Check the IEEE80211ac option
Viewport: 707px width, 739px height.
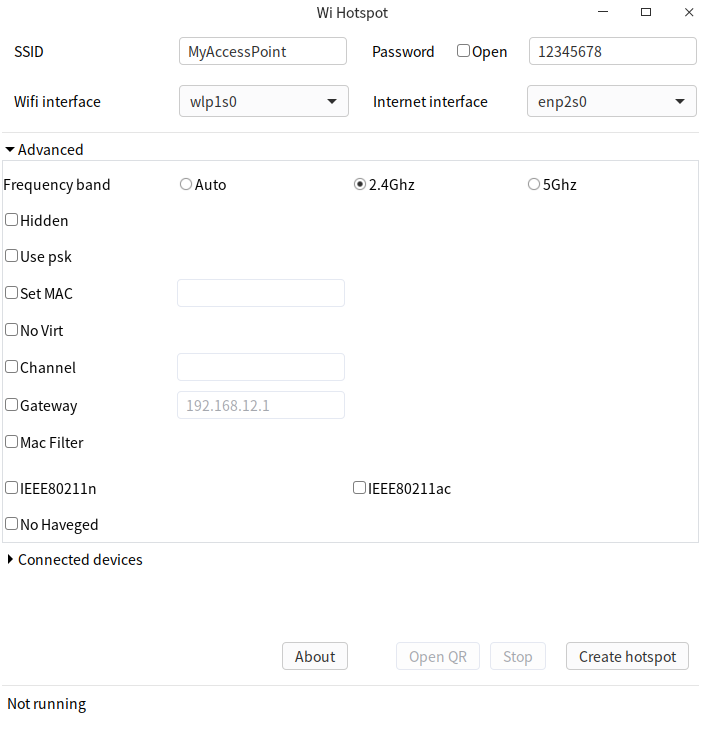[359, 488]
